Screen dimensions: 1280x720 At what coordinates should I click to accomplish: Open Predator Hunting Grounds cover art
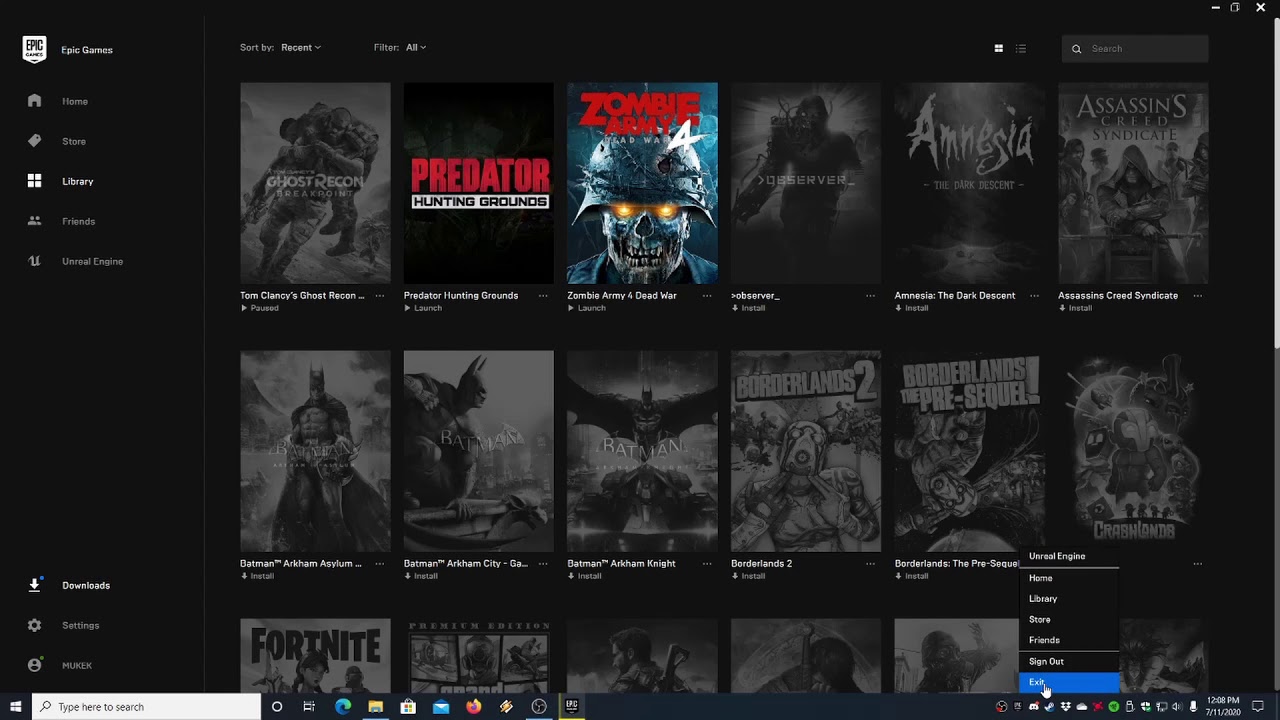(x=478, y=183)
